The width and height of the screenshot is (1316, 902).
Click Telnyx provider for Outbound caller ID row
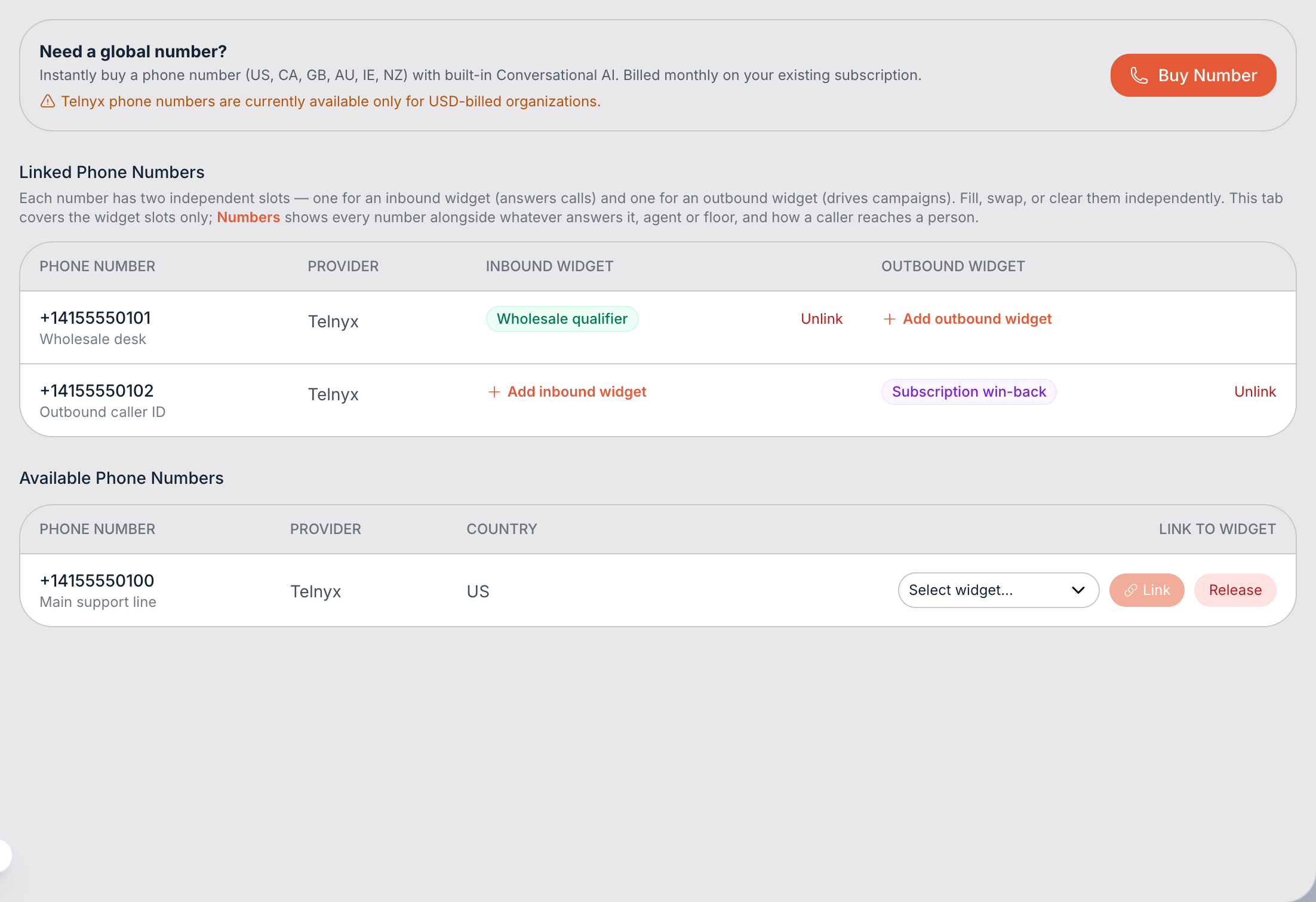pos(333,394)
